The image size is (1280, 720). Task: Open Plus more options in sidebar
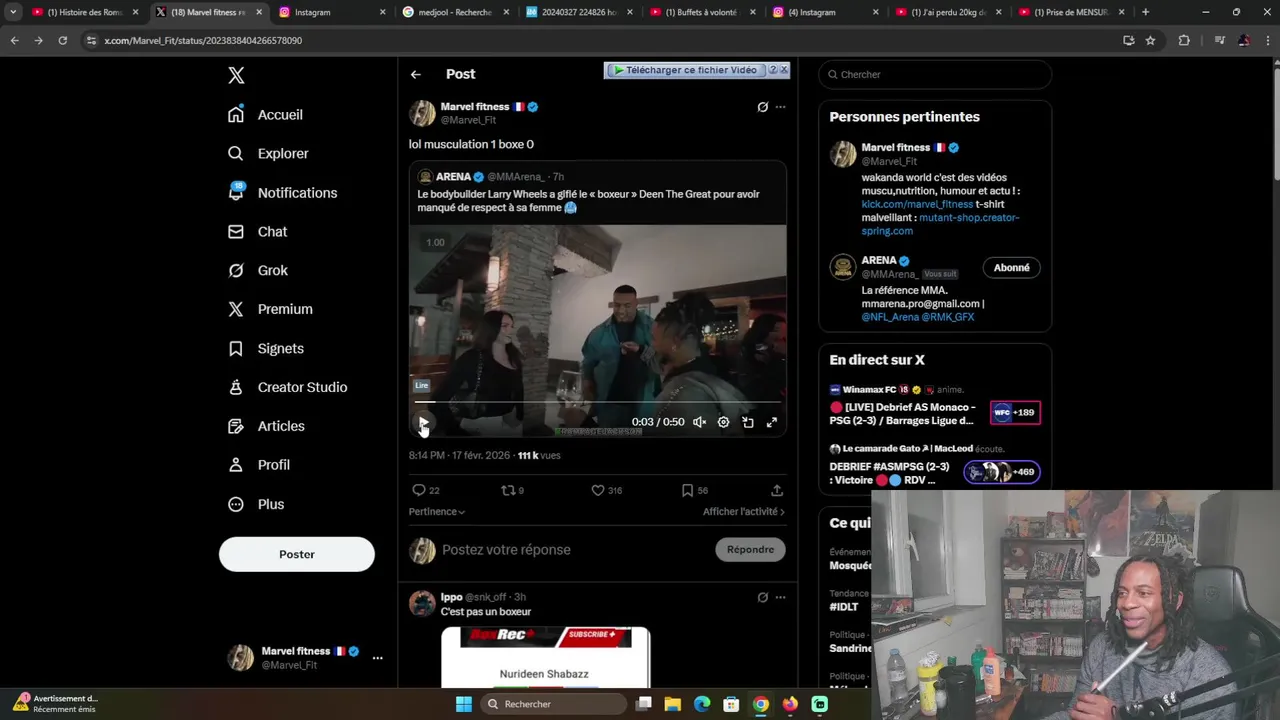[x=256, y=504]
